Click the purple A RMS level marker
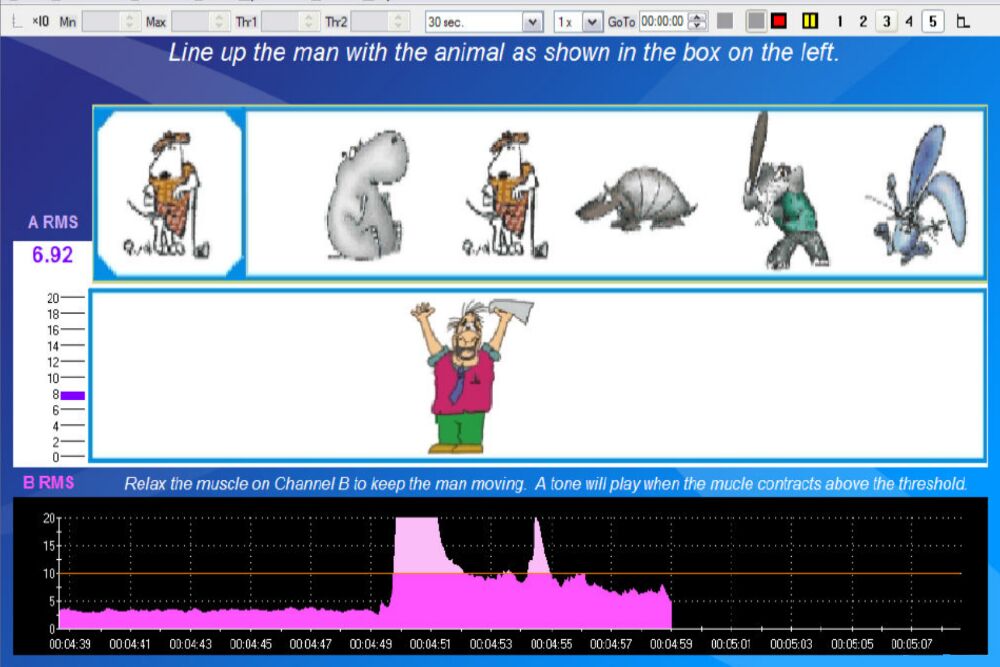The width and height of the screenshot is (1000, 667). (x=72, y=395)
